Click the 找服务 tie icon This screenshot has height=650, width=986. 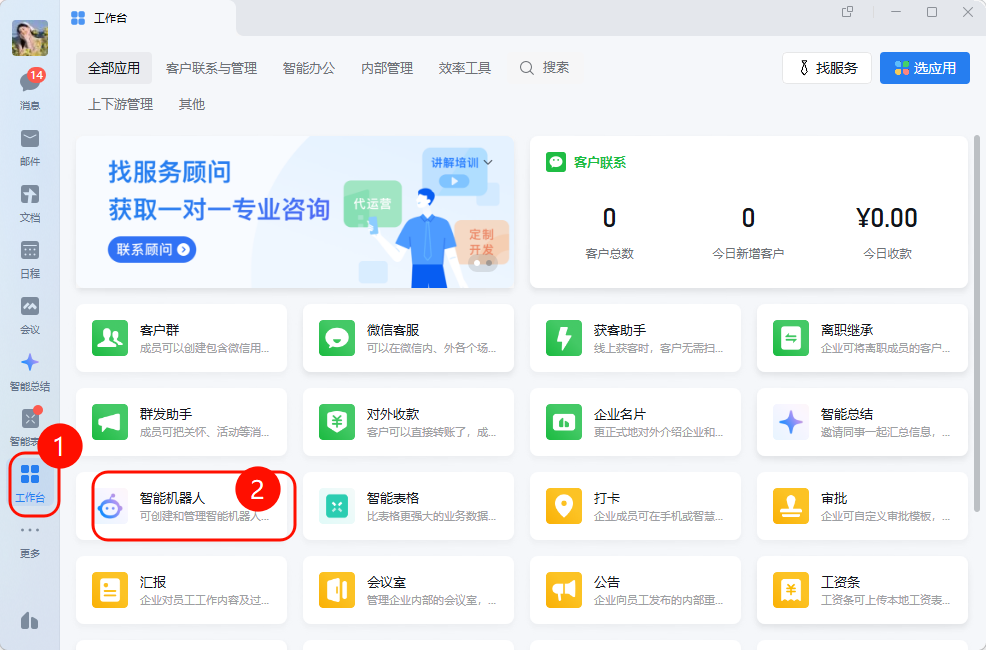click(x=804, y=68)
